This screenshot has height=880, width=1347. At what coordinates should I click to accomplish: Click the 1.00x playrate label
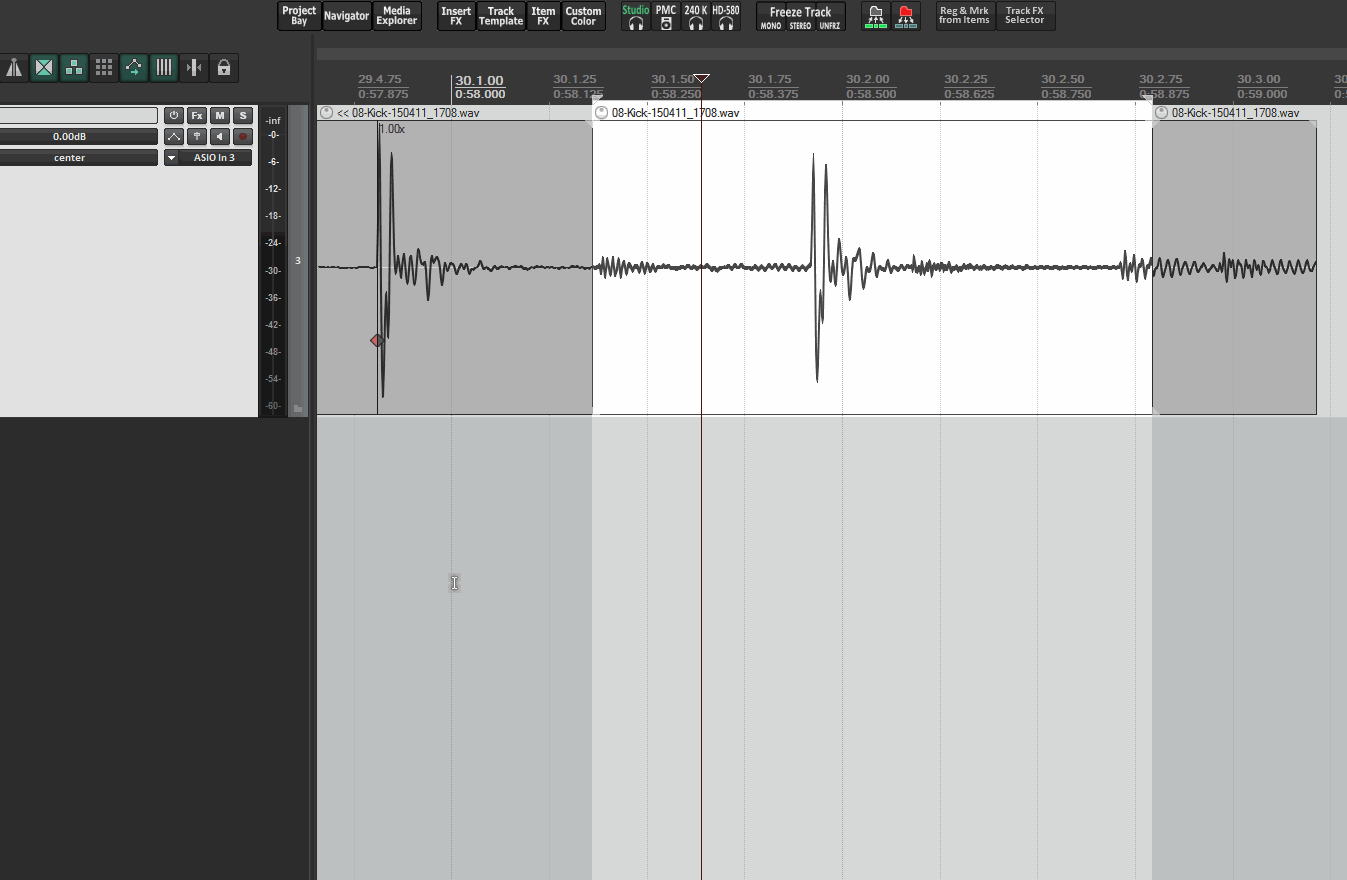(x=392, y=129)
